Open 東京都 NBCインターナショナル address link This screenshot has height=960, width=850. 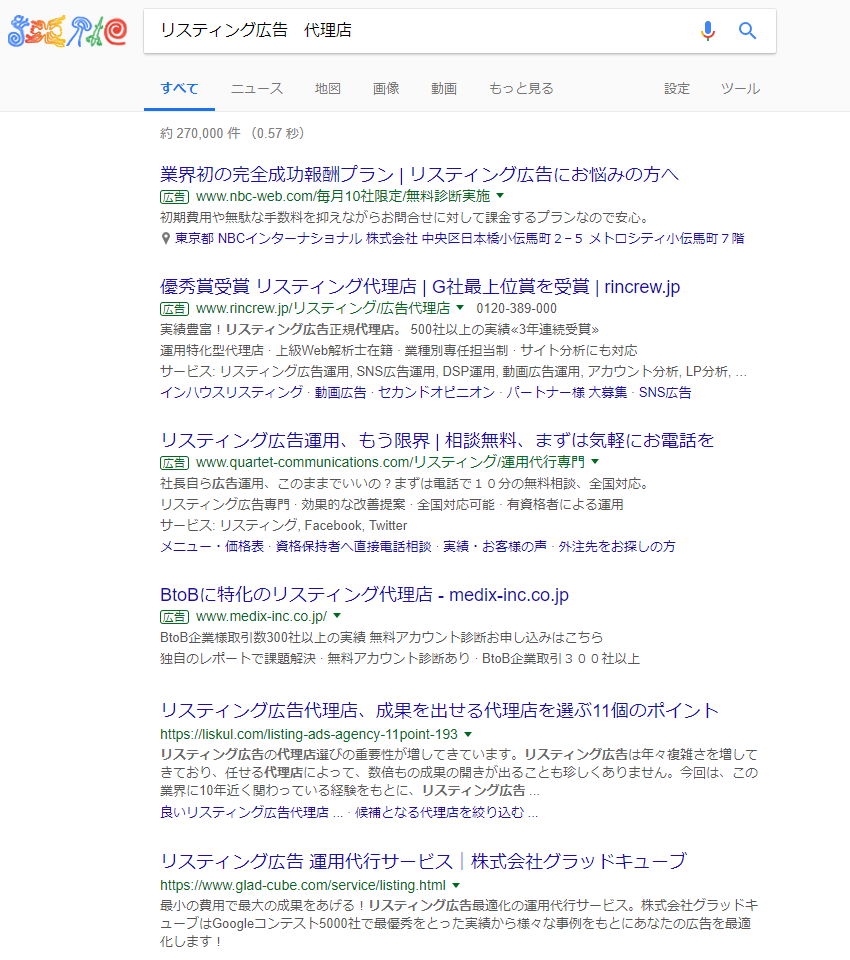pos(459,238)
